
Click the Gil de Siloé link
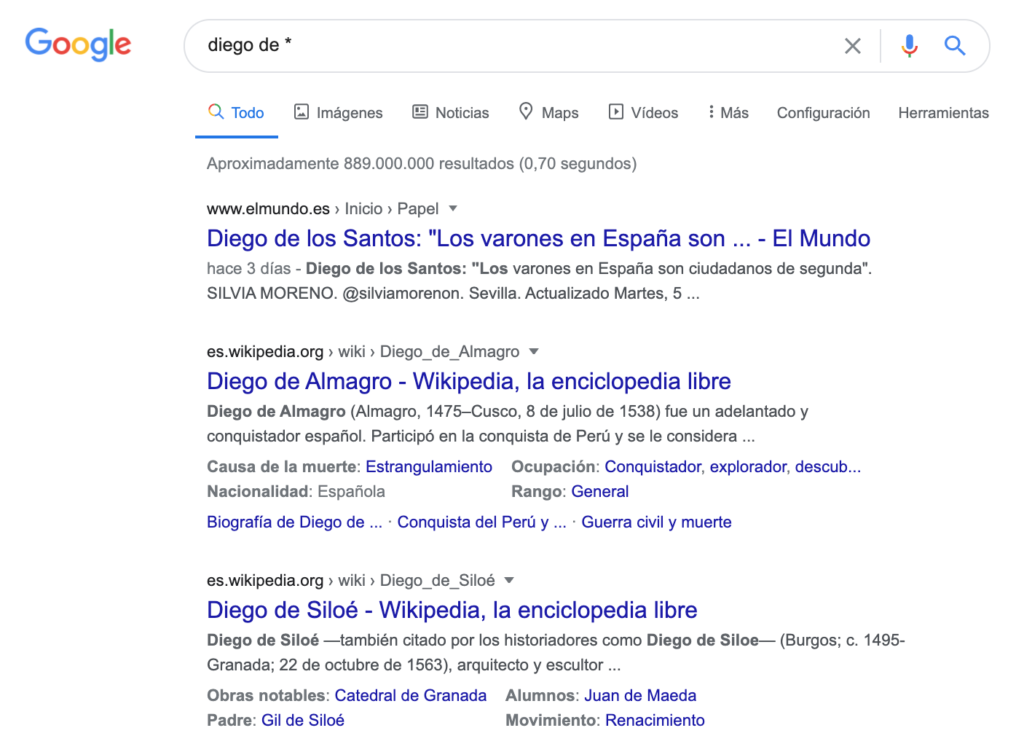[302, 721]
